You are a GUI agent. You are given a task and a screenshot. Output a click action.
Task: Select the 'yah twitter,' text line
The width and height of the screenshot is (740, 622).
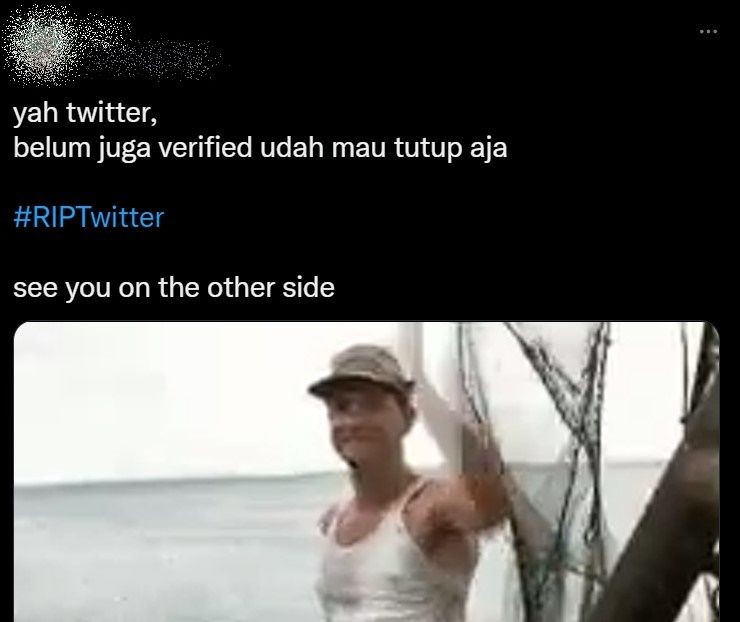[85, 113]
